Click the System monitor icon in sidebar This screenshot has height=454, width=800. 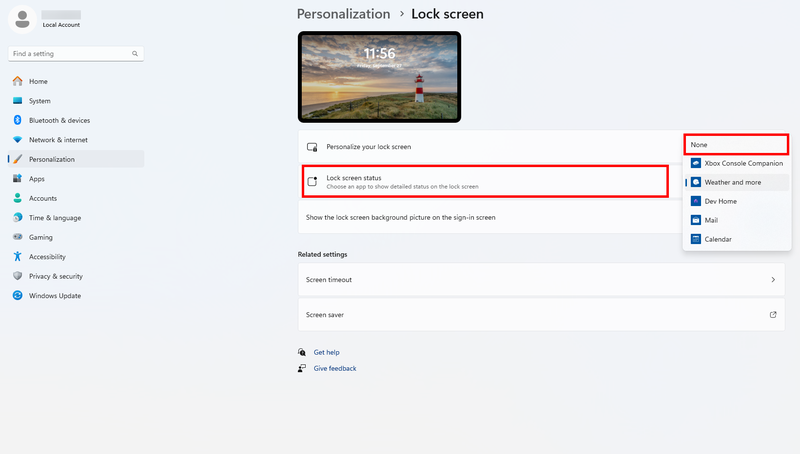pyautogui.click(x=17, y=100)
